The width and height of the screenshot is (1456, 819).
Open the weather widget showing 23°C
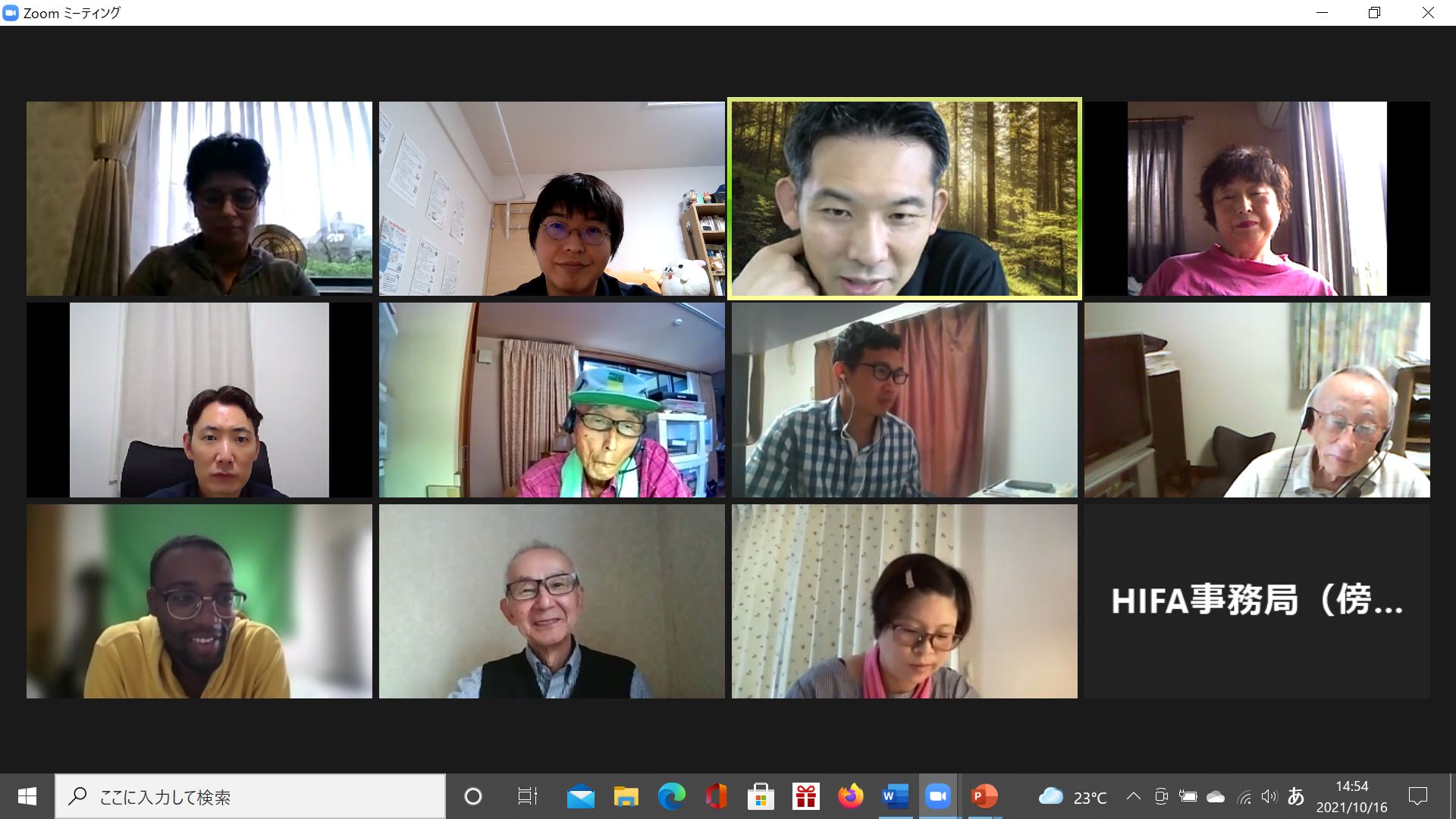pos(1072,796)
